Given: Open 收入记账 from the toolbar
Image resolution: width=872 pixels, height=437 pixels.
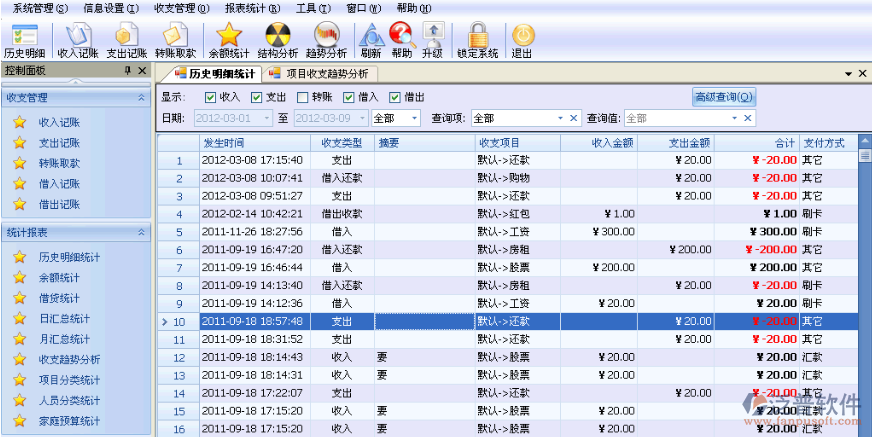Looking at the screenshot, I should 76,39.
